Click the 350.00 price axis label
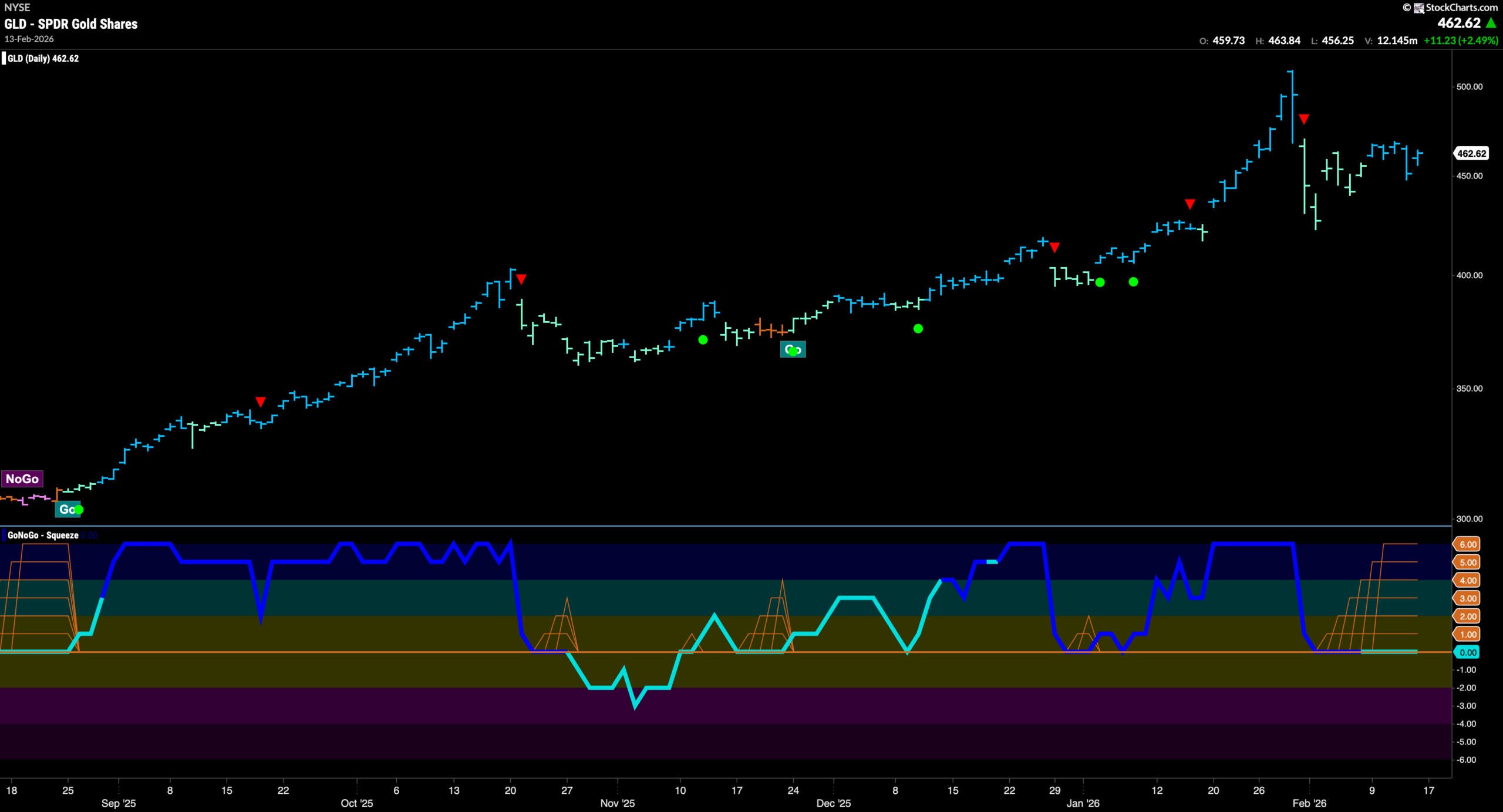The image size is (1503, 812). [1470, 388]
